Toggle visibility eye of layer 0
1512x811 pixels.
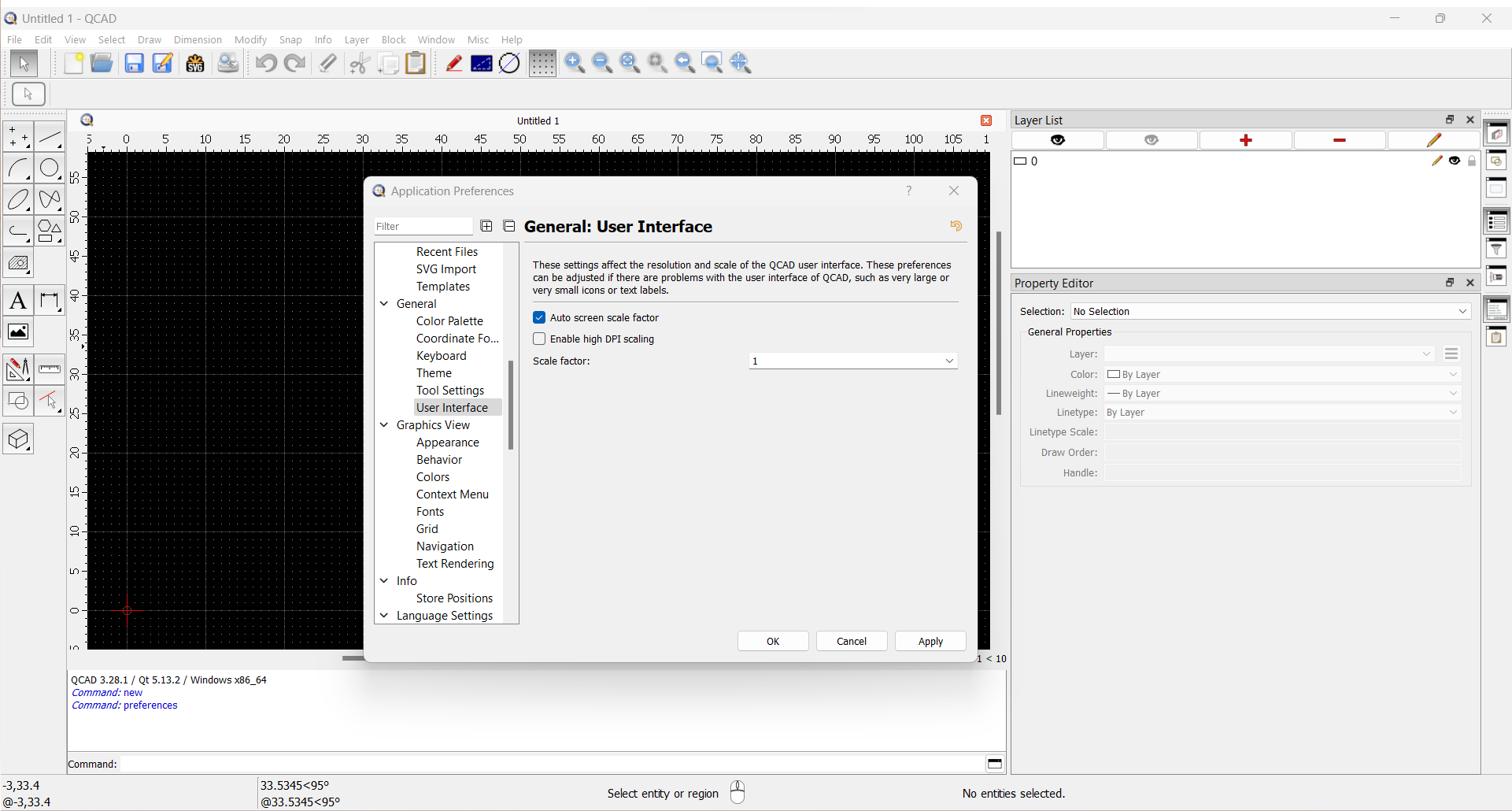pos(1455,161)
